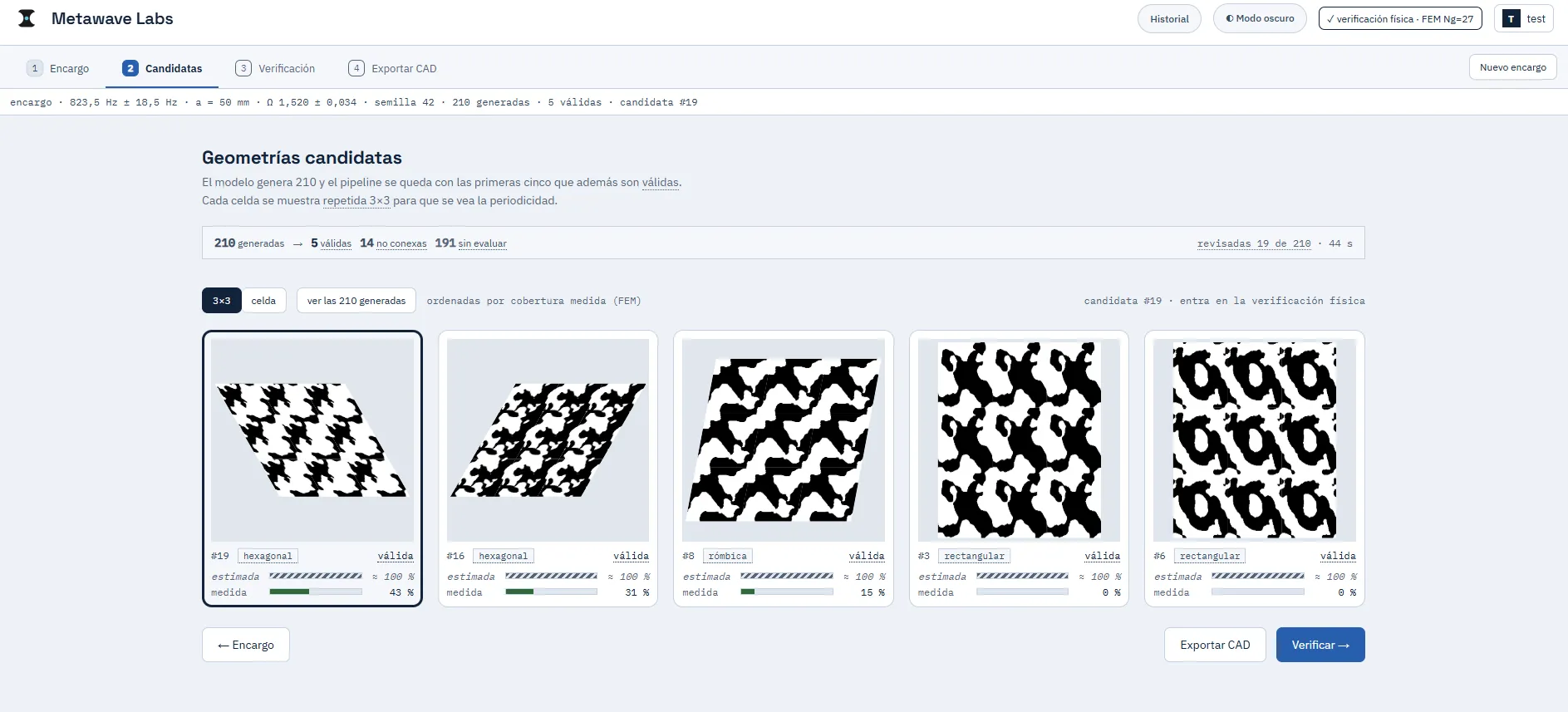Screen dimensions: 1568x712
Task: Click the 15 % medida value
Action: tap(872, 592)
